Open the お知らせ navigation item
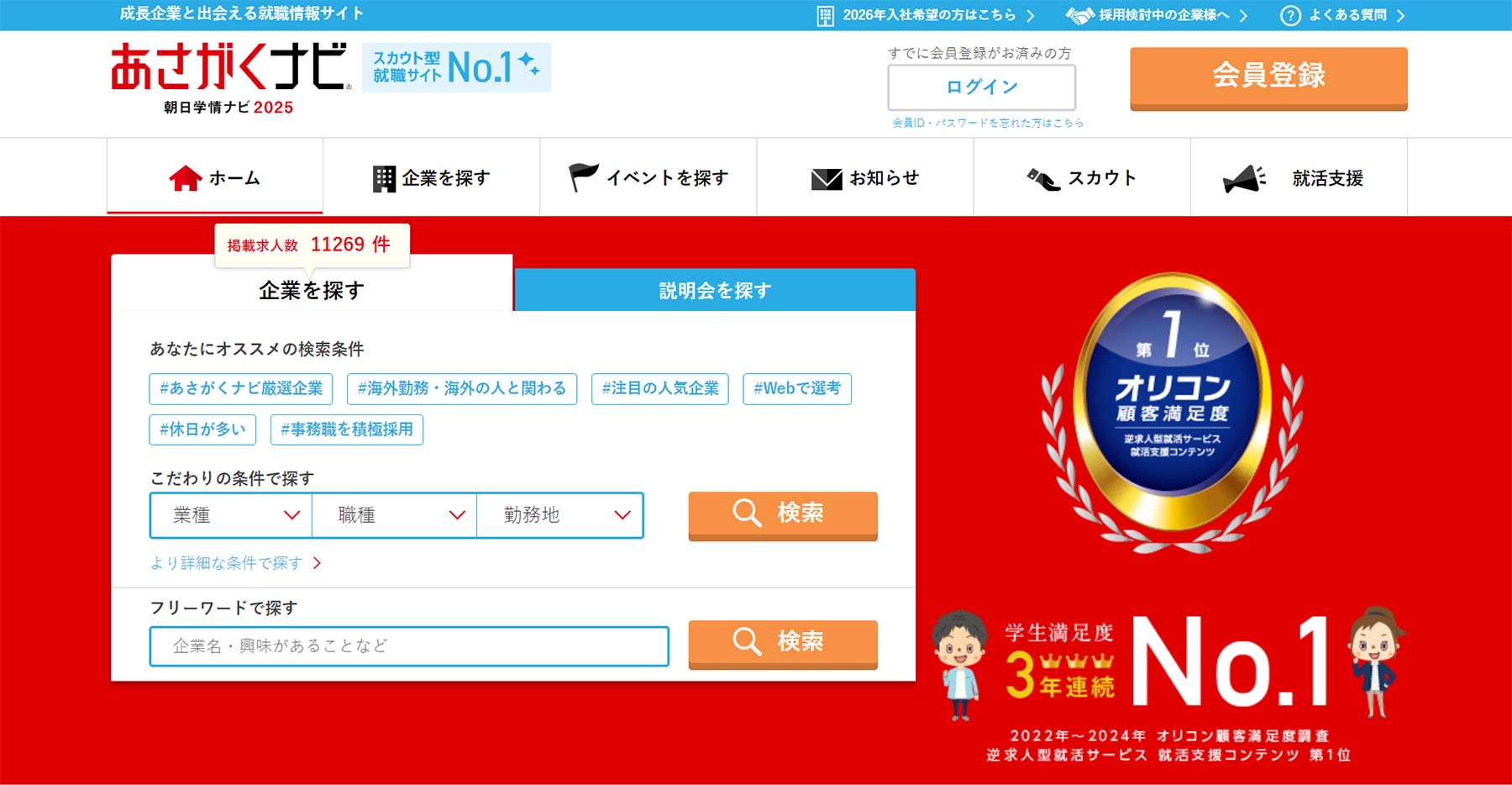 tap(865, 177)
